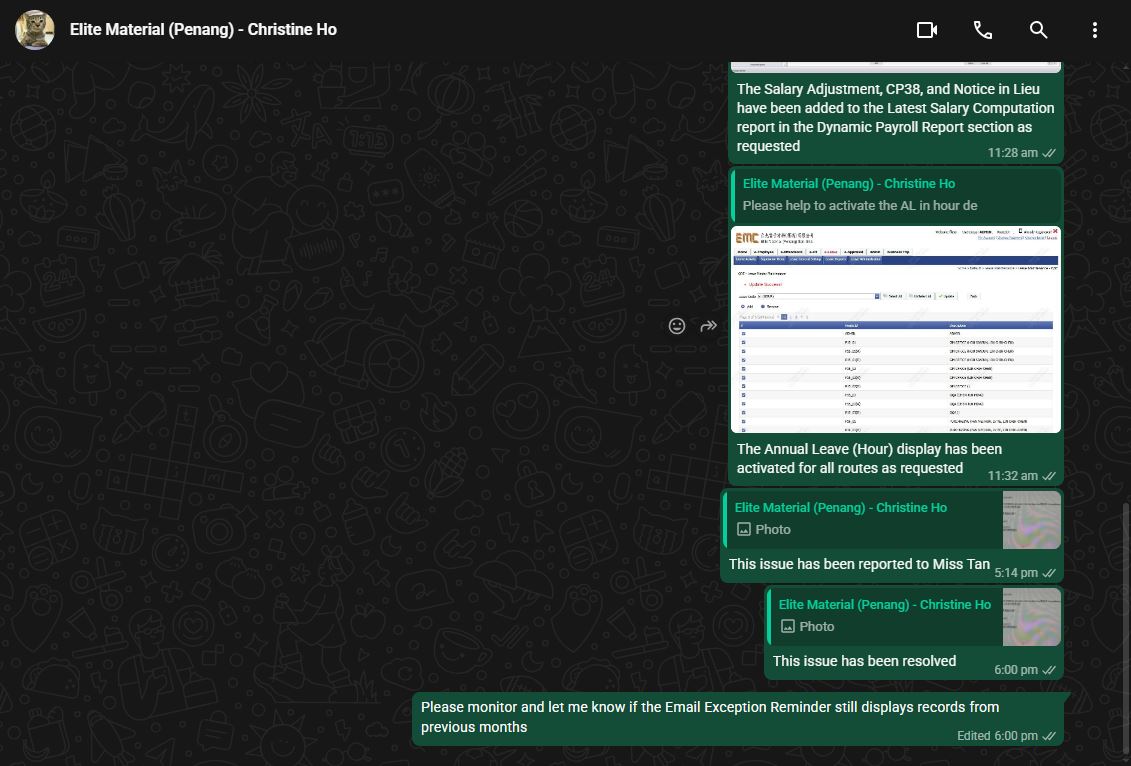Start a voice call from the header
This screenshot has height=766, width=1131.
point(982,30)
